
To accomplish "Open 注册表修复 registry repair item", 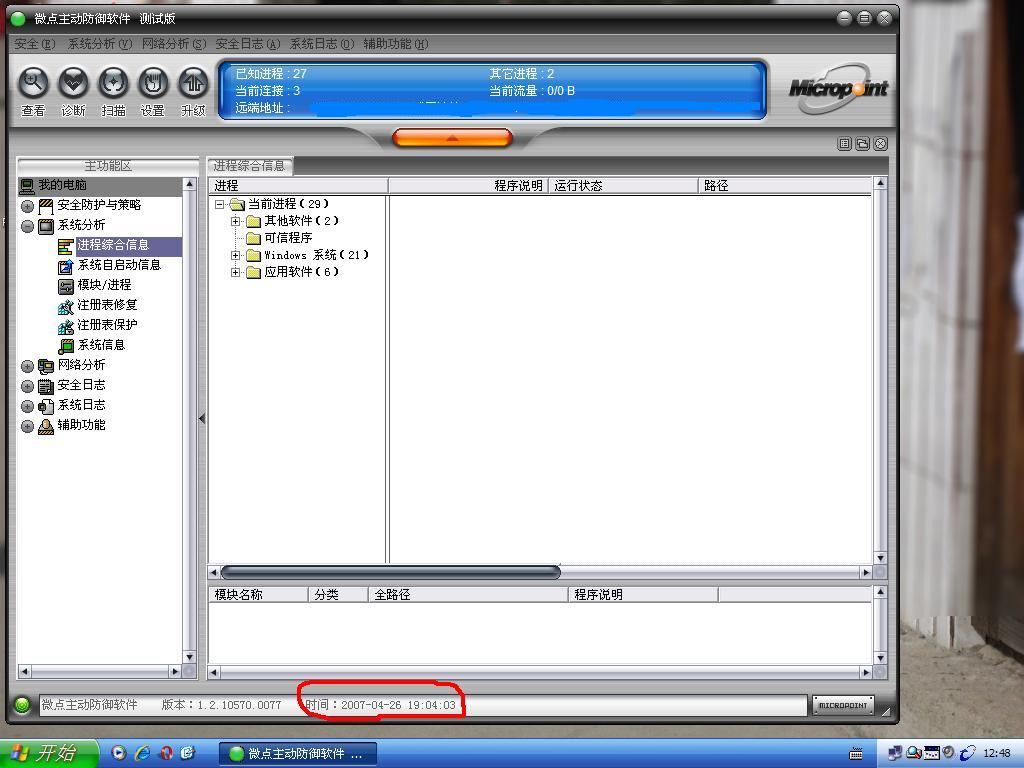I will pos(107,305).
